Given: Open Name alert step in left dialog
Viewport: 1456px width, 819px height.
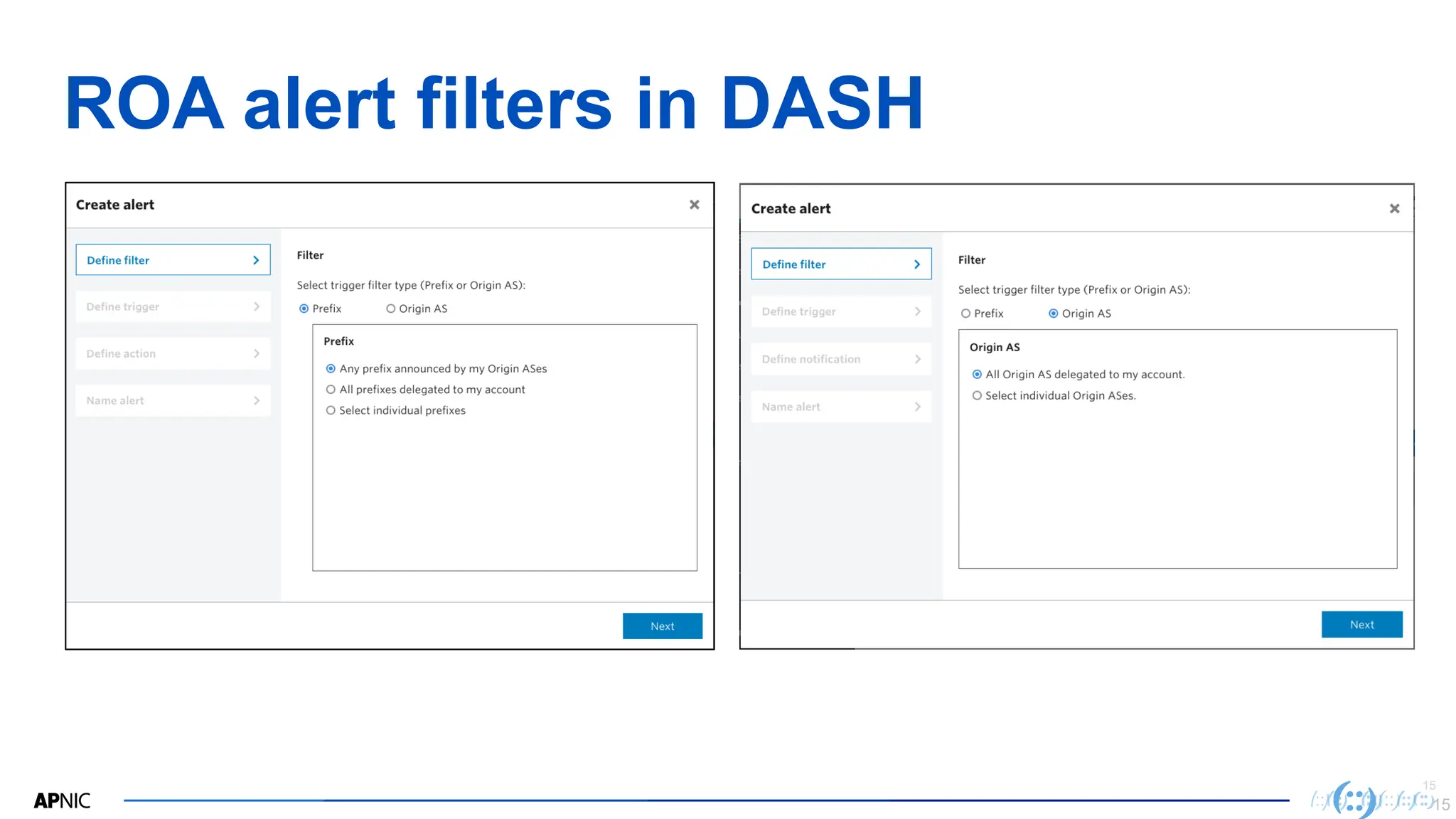Looking at the screenshot, I should 173,400.
